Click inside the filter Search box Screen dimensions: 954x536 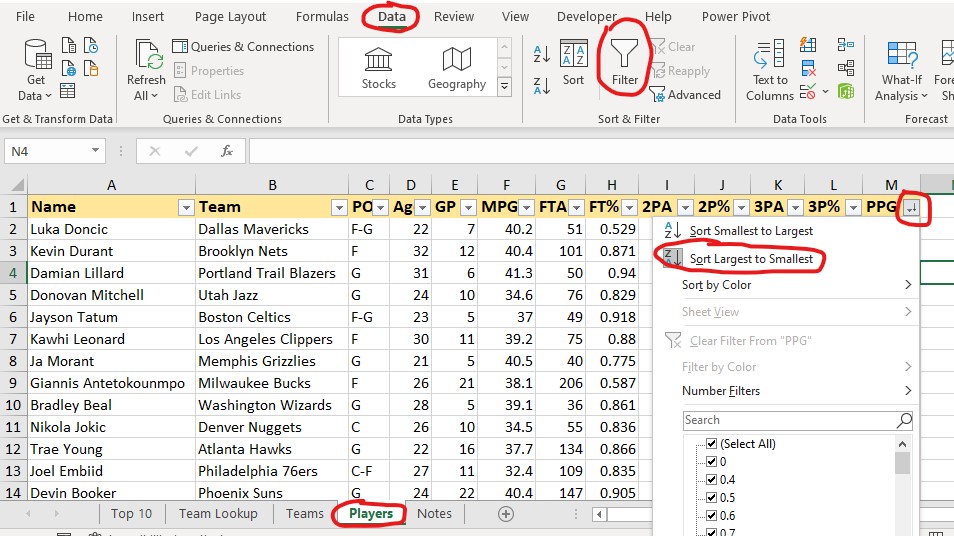tap(789, 420)
